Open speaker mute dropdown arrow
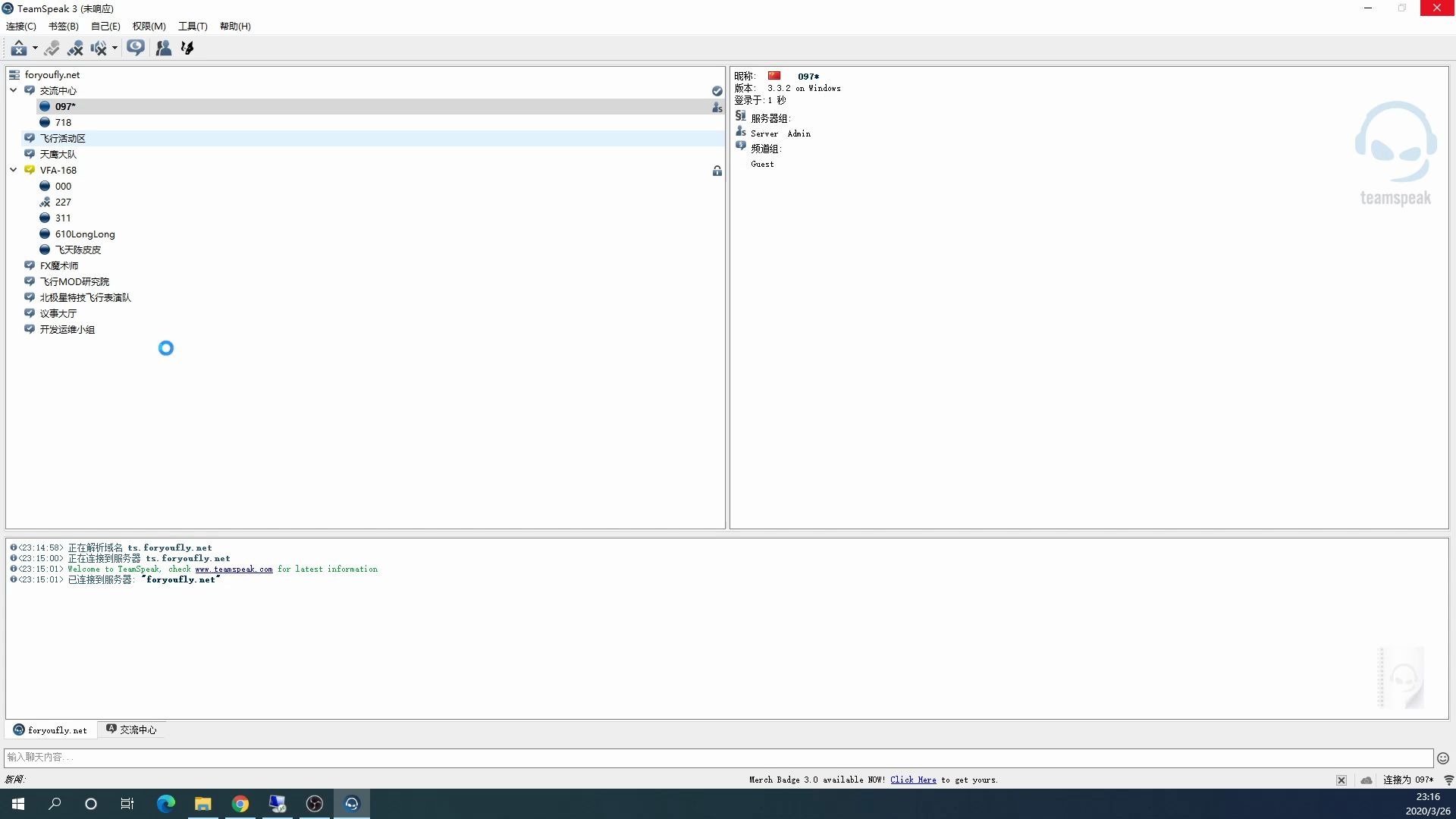 [x=115, y=49]
